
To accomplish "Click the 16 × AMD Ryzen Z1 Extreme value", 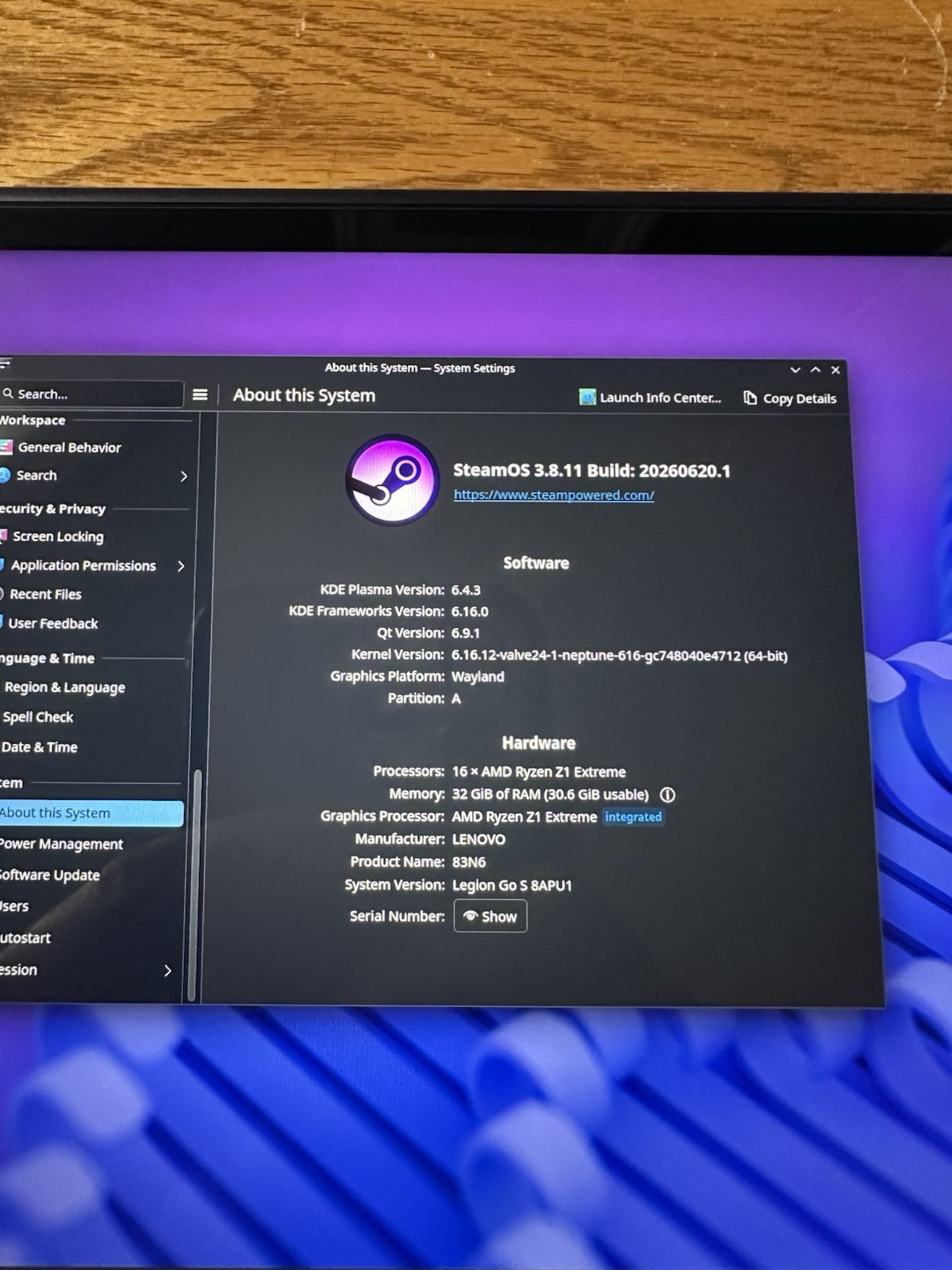I will tap(539, 772).
